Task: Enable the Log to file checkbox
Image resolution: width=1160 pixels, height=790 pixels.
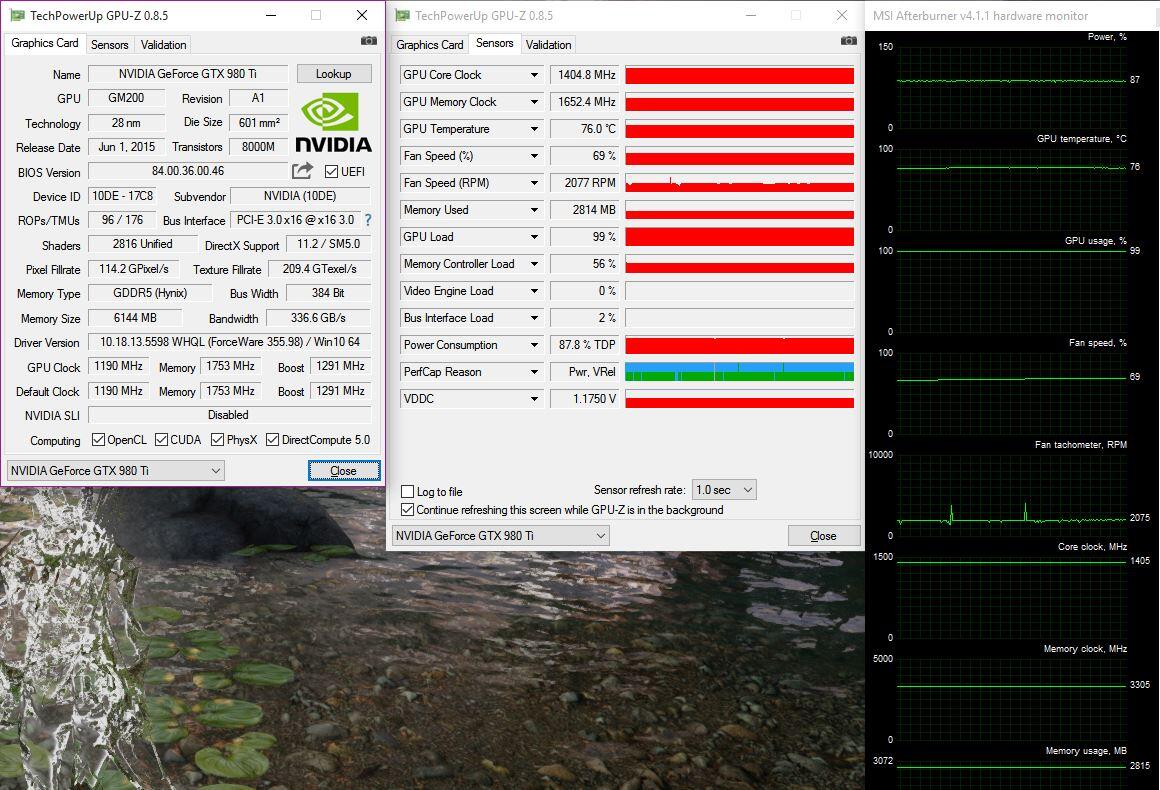Action: (407, 491)
